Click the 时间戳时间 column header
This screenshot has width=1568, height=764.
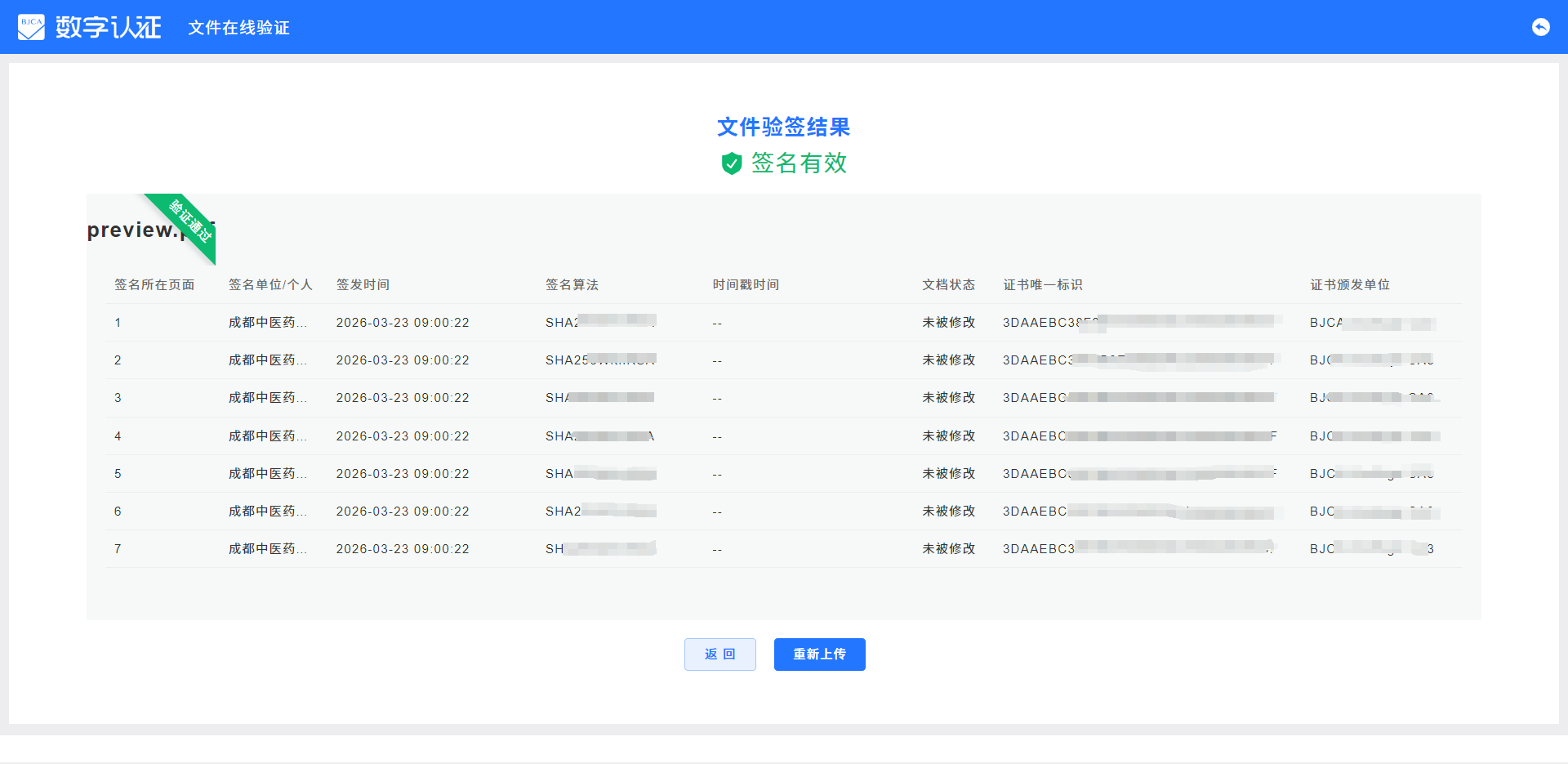[x=746, y=284]
